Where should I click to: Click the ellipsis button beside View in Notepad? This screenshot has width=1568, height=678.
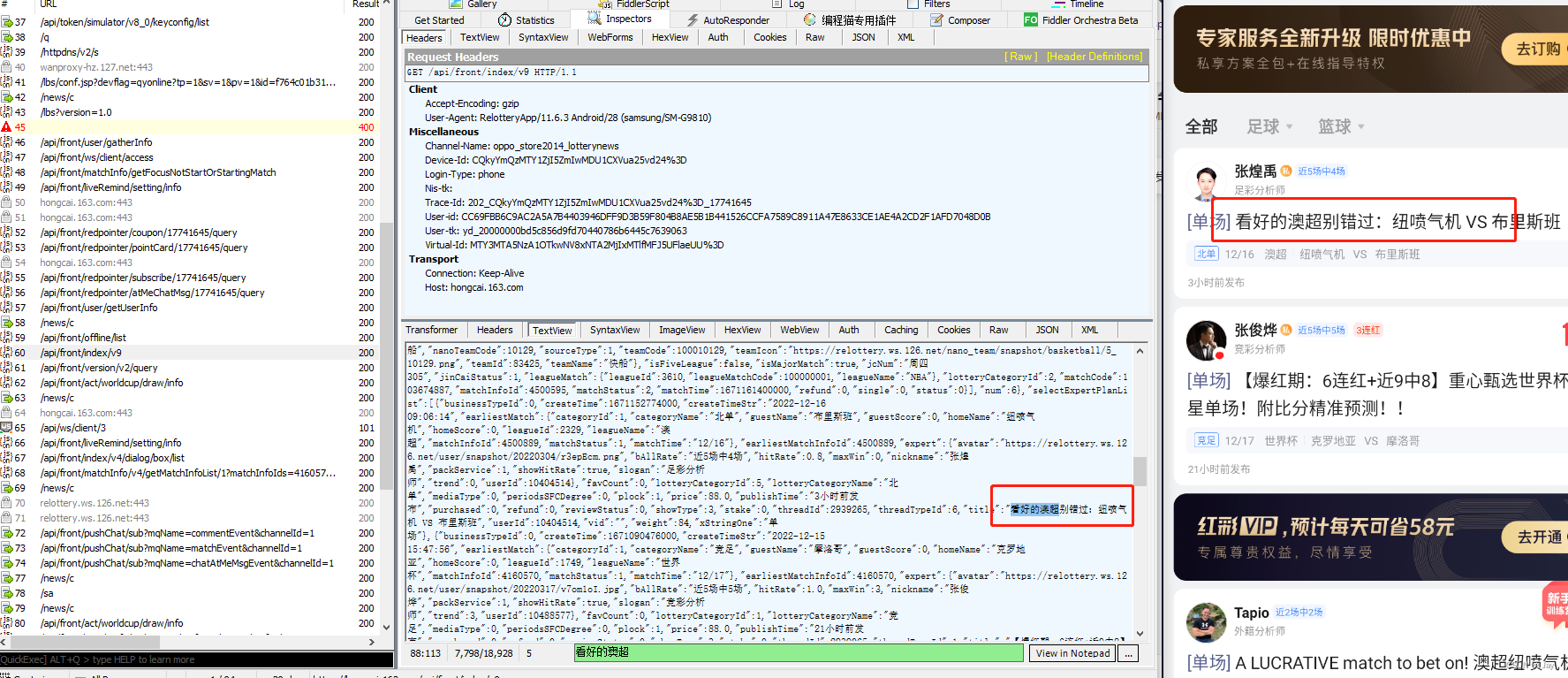(1128, 653)
